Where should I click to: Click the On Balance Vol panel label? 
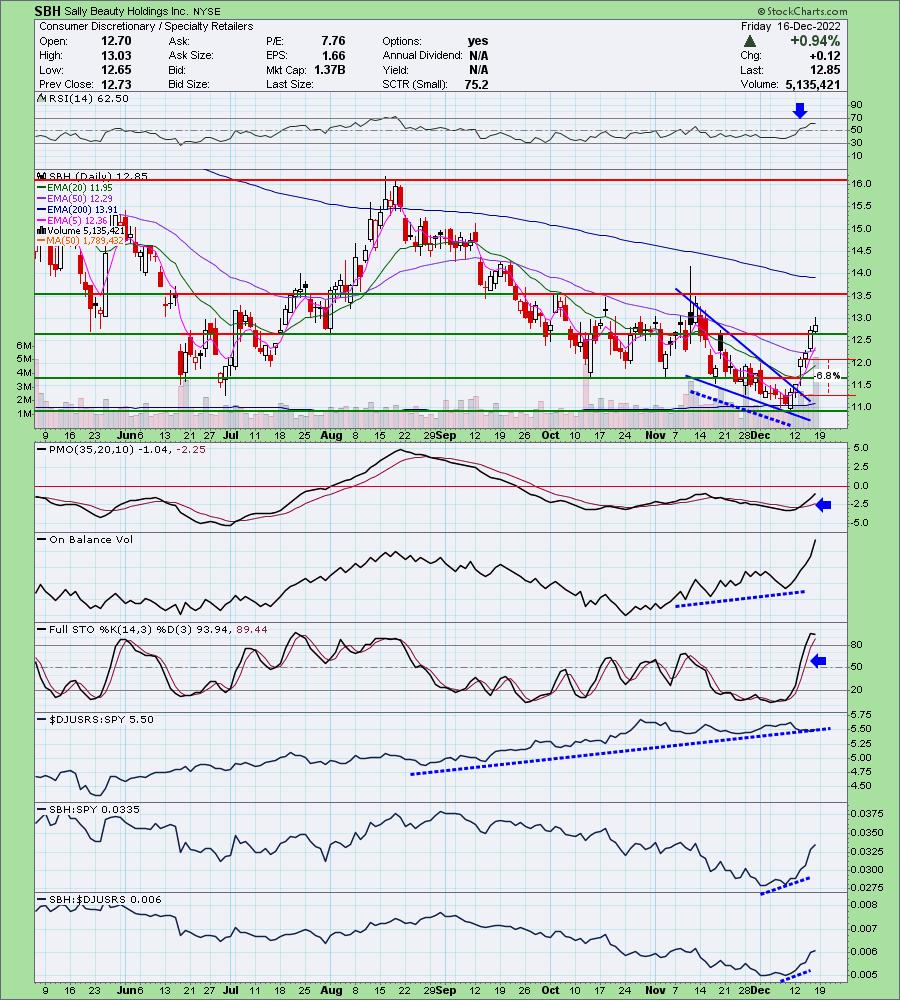point(91,540)
